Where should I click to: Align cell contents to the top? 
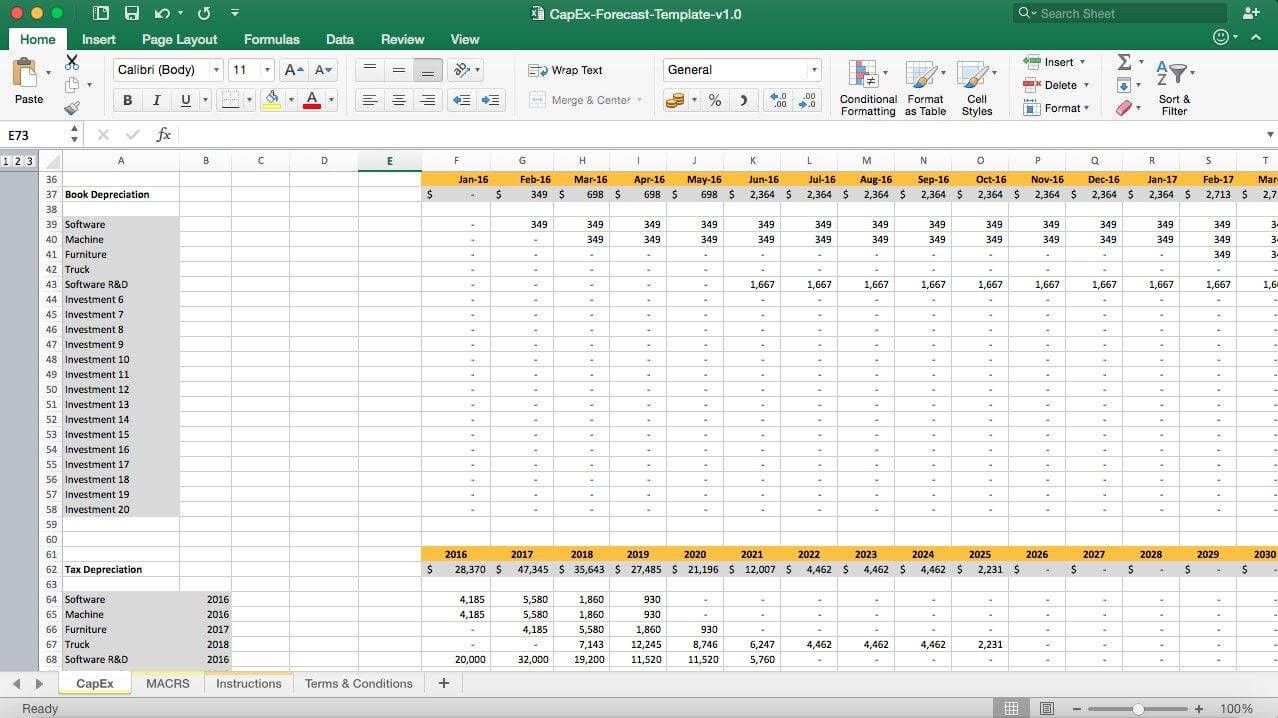pos(370,70)
